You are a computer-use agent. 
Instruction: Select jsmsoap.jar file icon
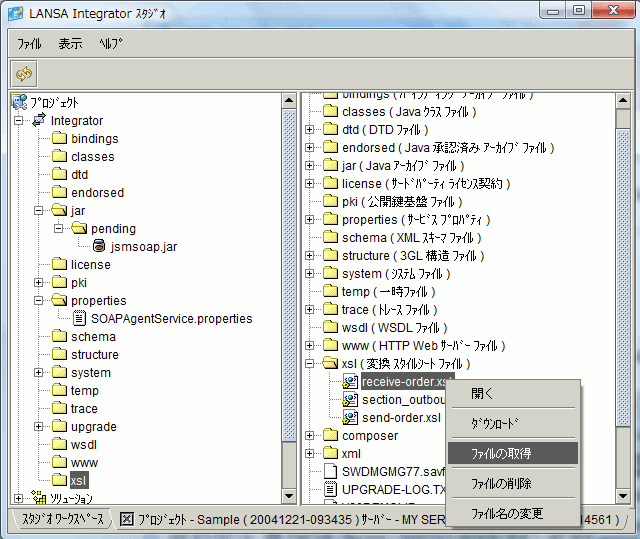pos(99,246)
